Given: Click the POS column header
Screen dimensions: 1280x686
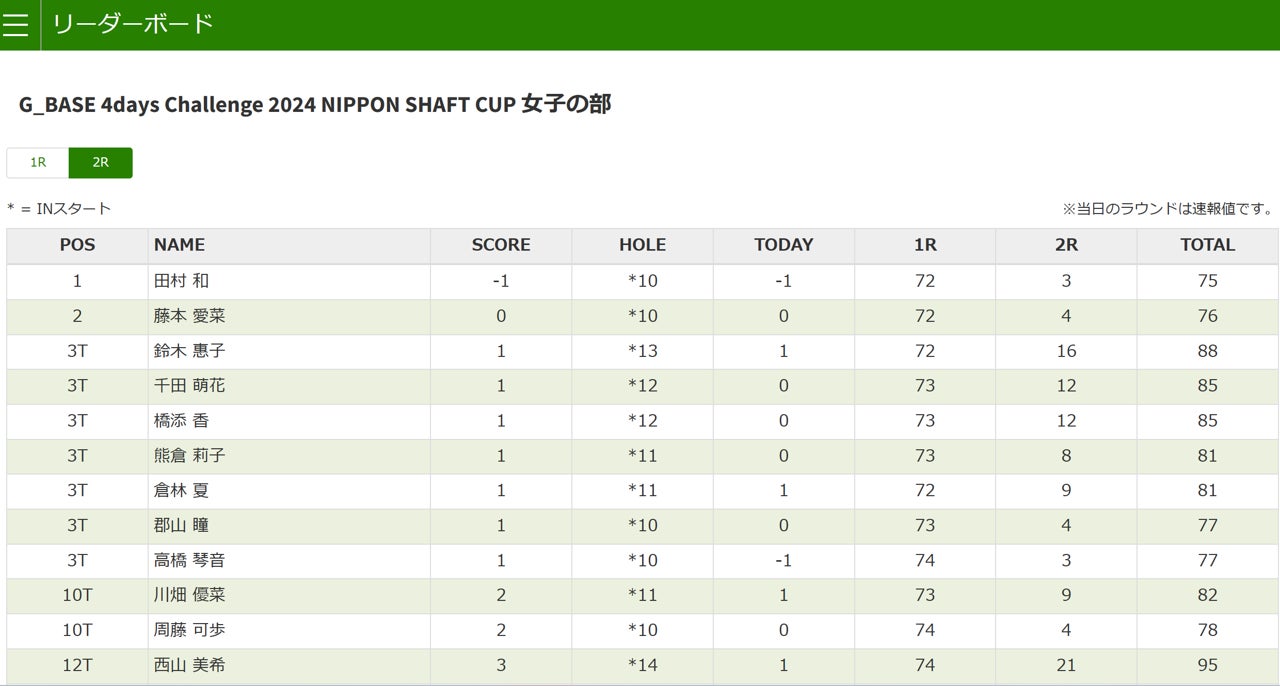Looking at the screenshot, I should click(x=77, y=245).
